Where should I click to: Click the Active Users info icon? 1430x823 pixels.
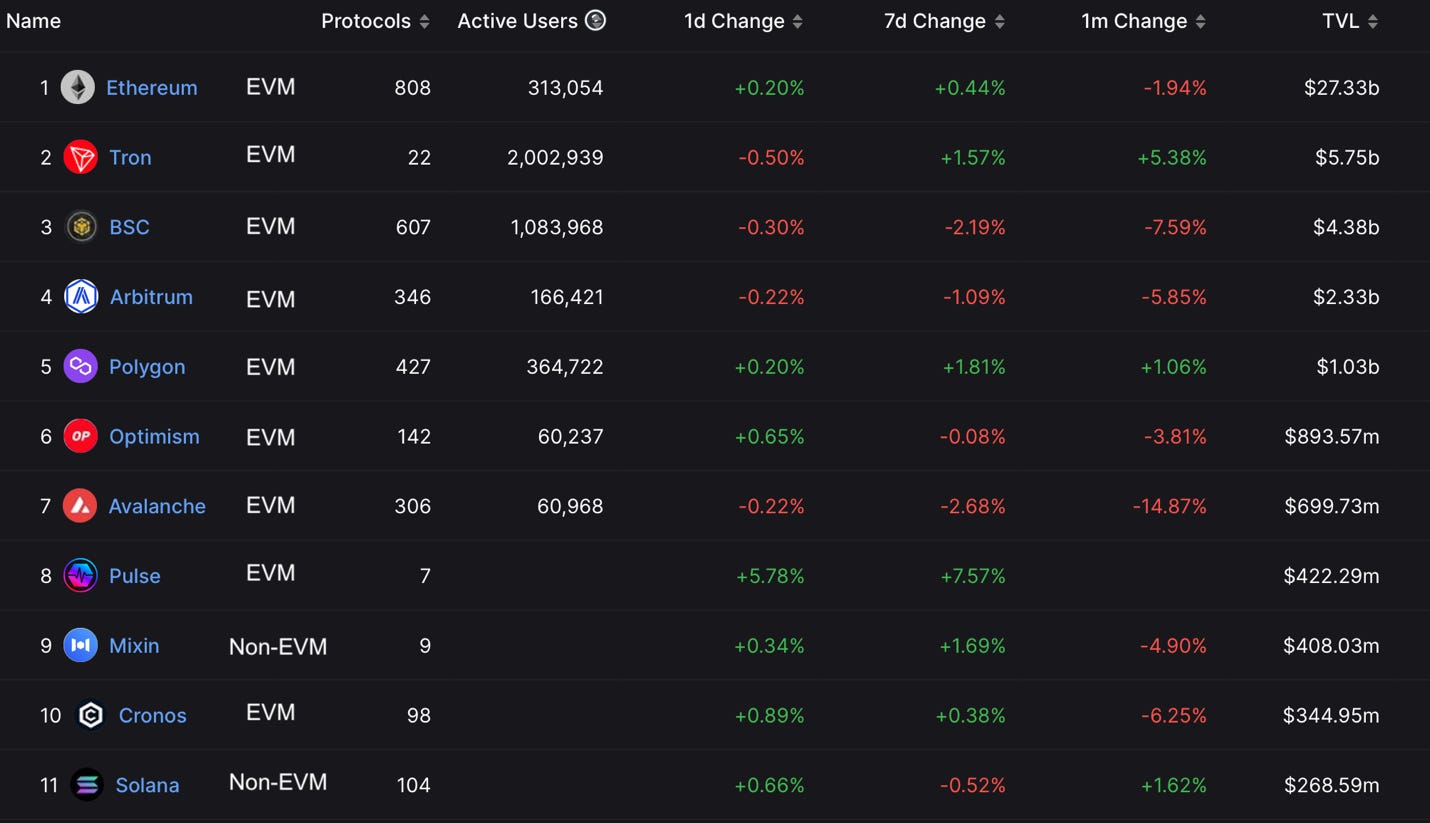click(x=595, y=20)
